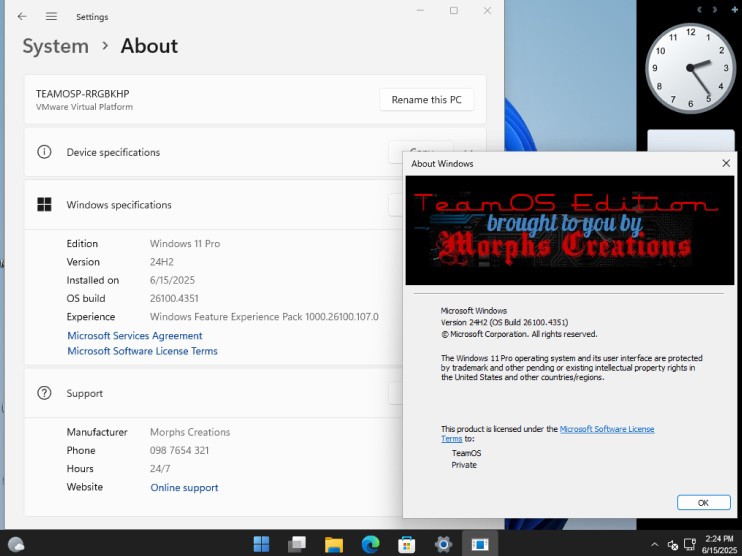This screenshot has height=556, width=742.
Task: Go back with the Settings back arrow
Action: coord(22,17)
